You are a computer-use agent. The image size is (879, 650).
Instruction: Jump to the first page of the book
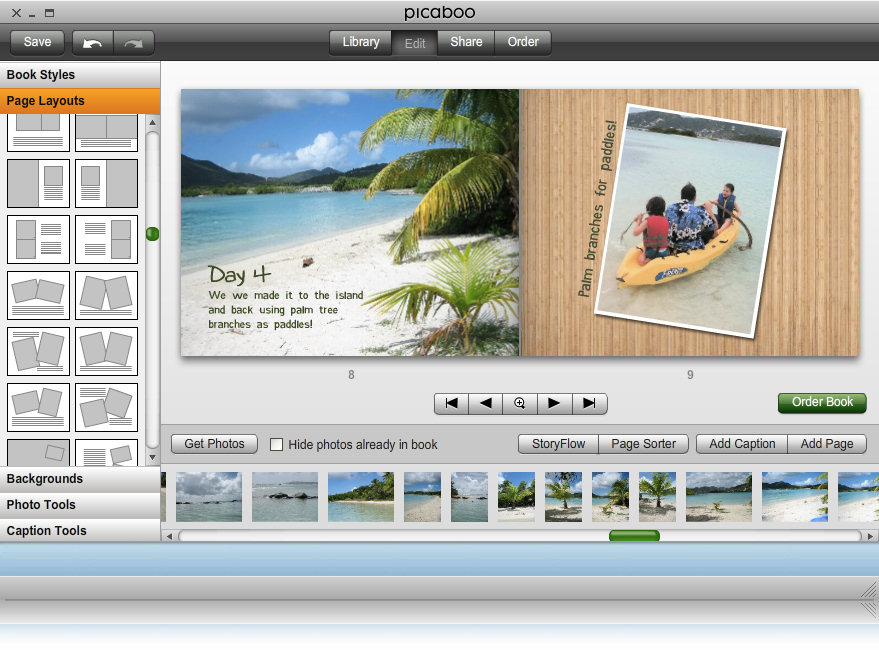coord(451,403)
